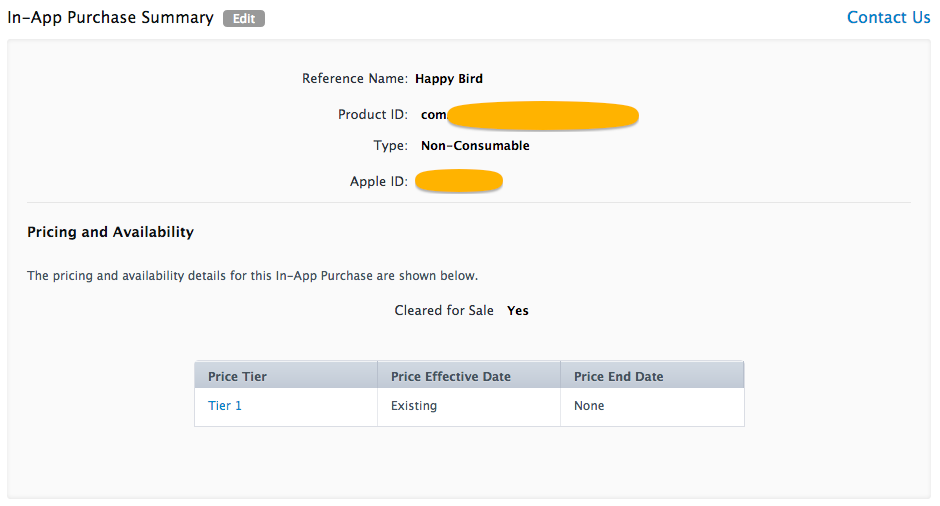Select the Happy Bird reference name value
This screenshot has height=506, width=940.
449,78
